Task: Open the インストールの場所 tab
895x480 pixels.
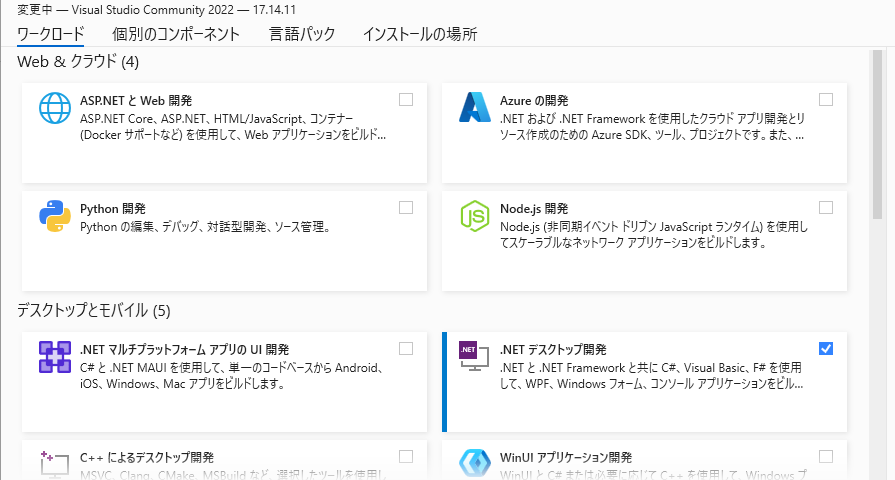Action: [x=420, y=34]
